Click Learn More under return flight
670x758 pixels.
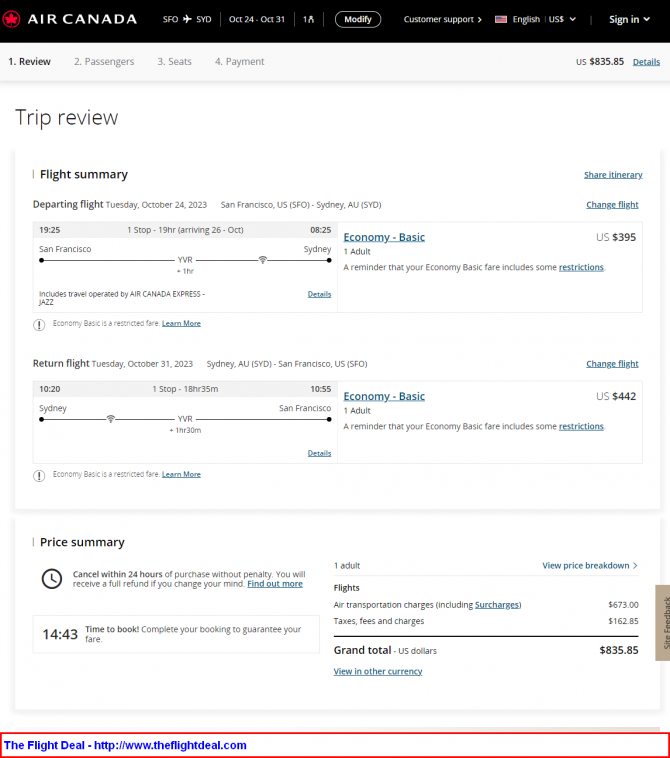point(181,474)
